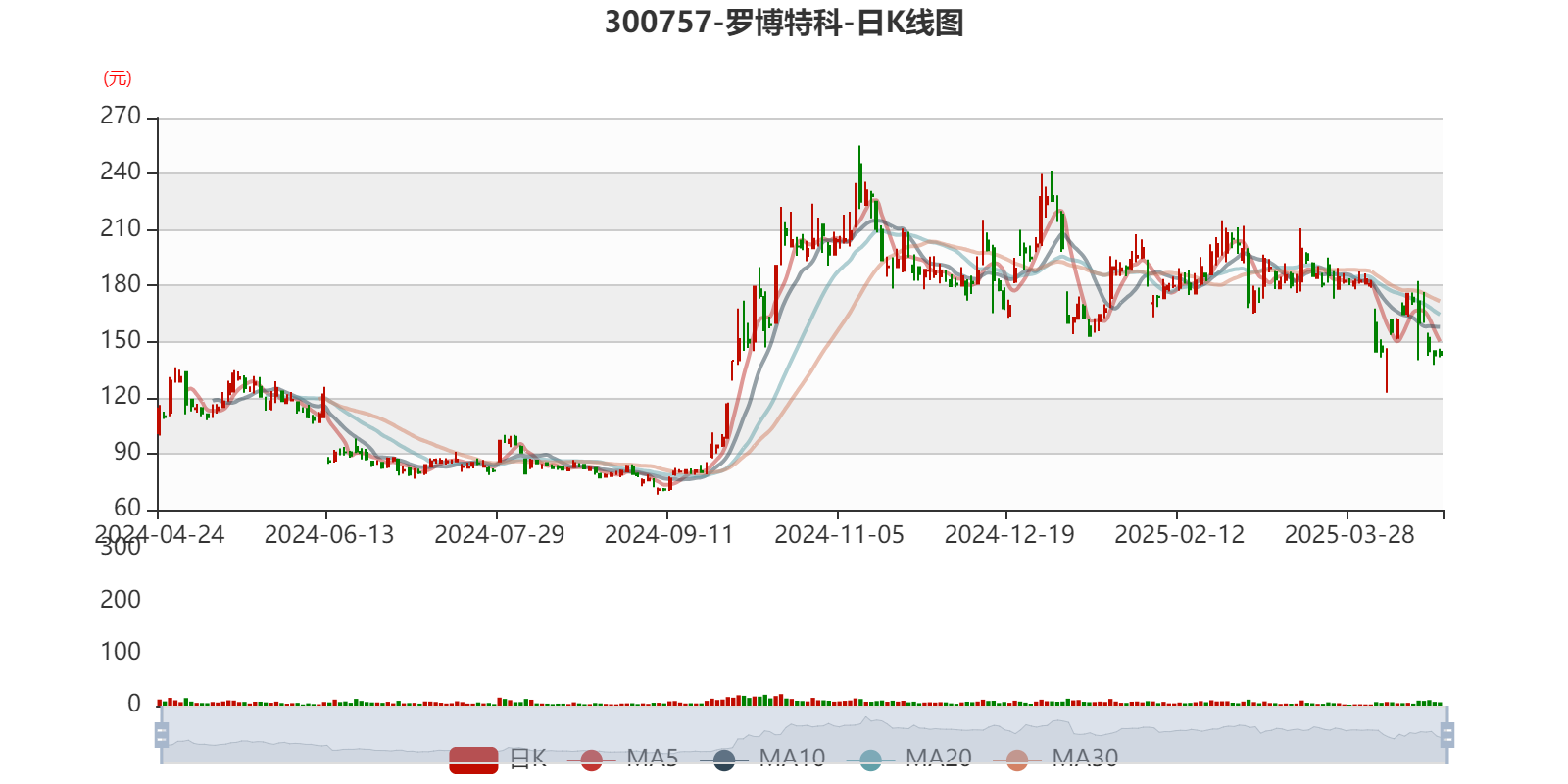1568x784 pixels.
Task: Click the x-axis date label 2024-06-13
Action: (x=329, y=535)
